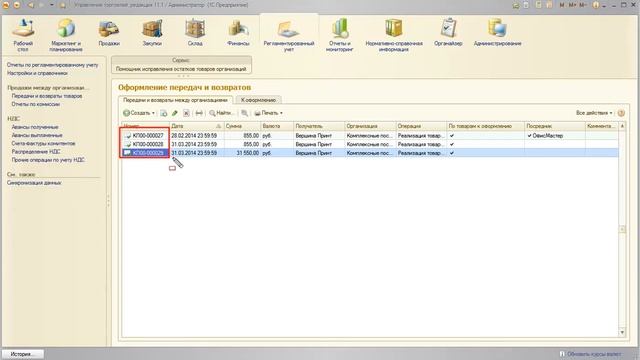This screenshot has width=640, height=360.
Task: Open the Закупки section
Action: [x=152, y=33]
